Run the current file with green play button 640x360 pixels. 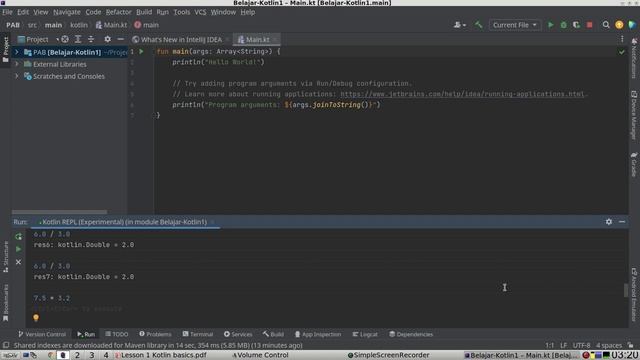(x=551, y=25)
